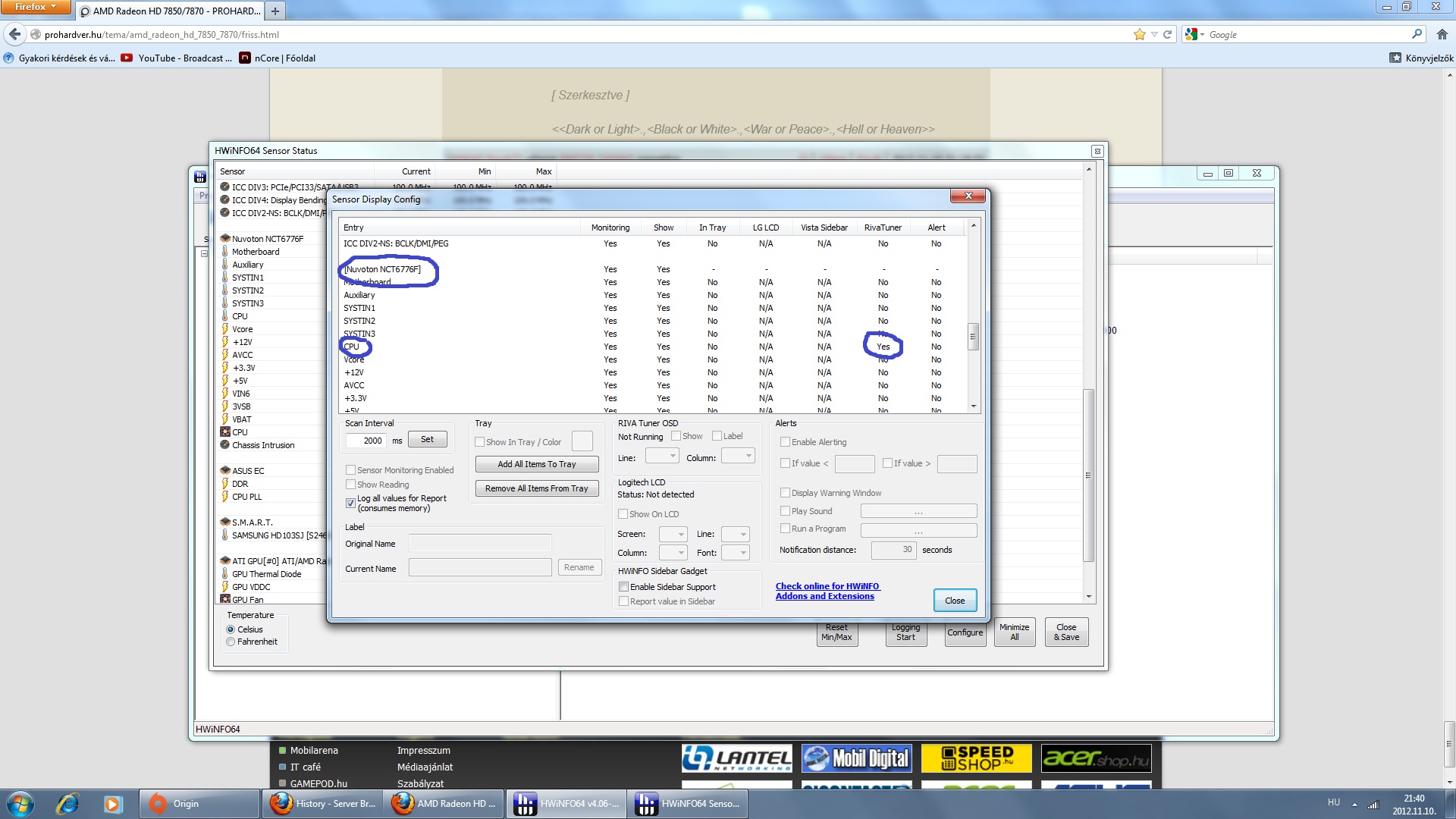The height and width of the screenshot is (819, 1456).
Task: Click the voltage icon beside +12V sensor
Action: 225,342
